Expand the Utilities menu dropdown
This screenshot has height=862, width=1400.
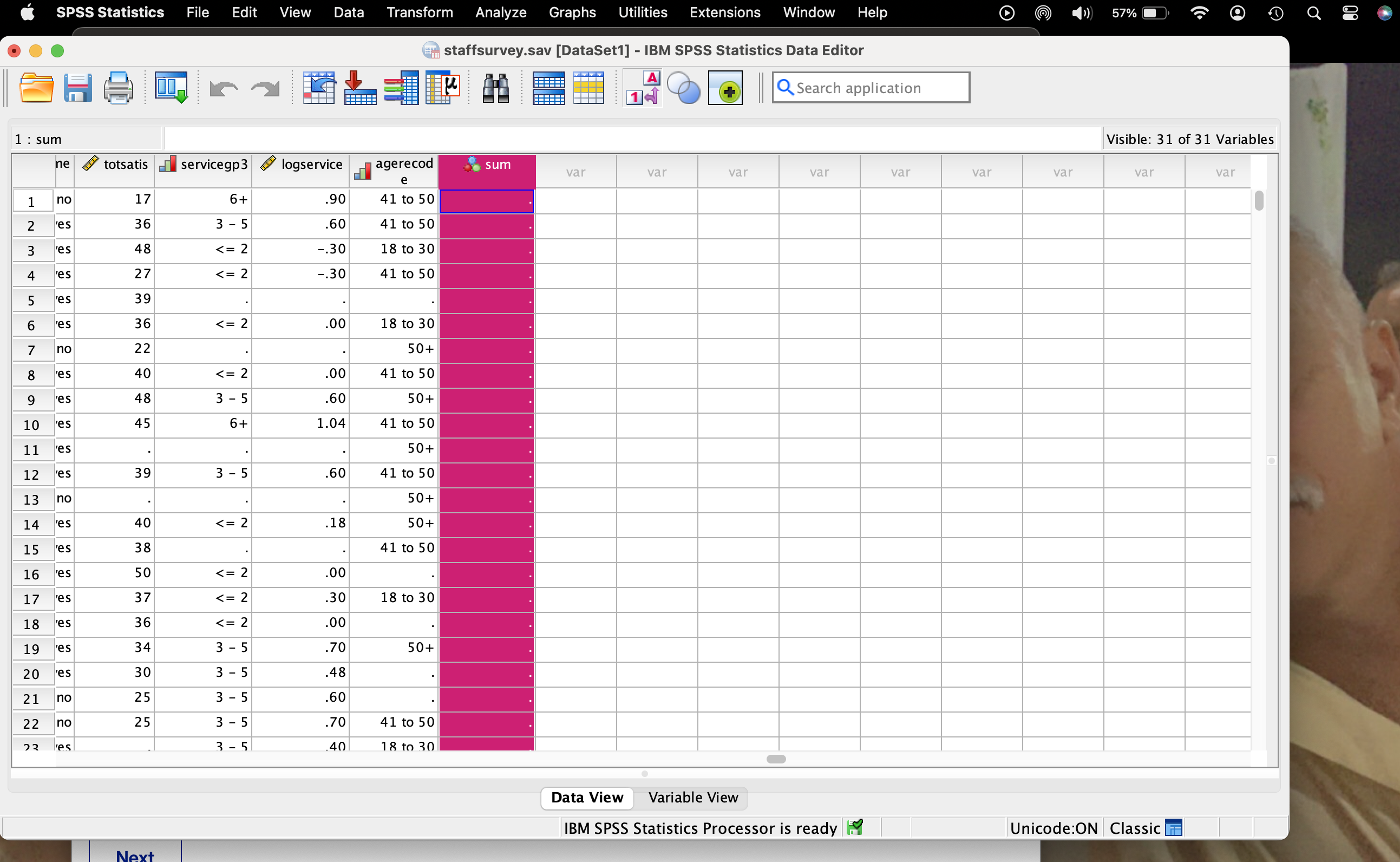(643, 12)
